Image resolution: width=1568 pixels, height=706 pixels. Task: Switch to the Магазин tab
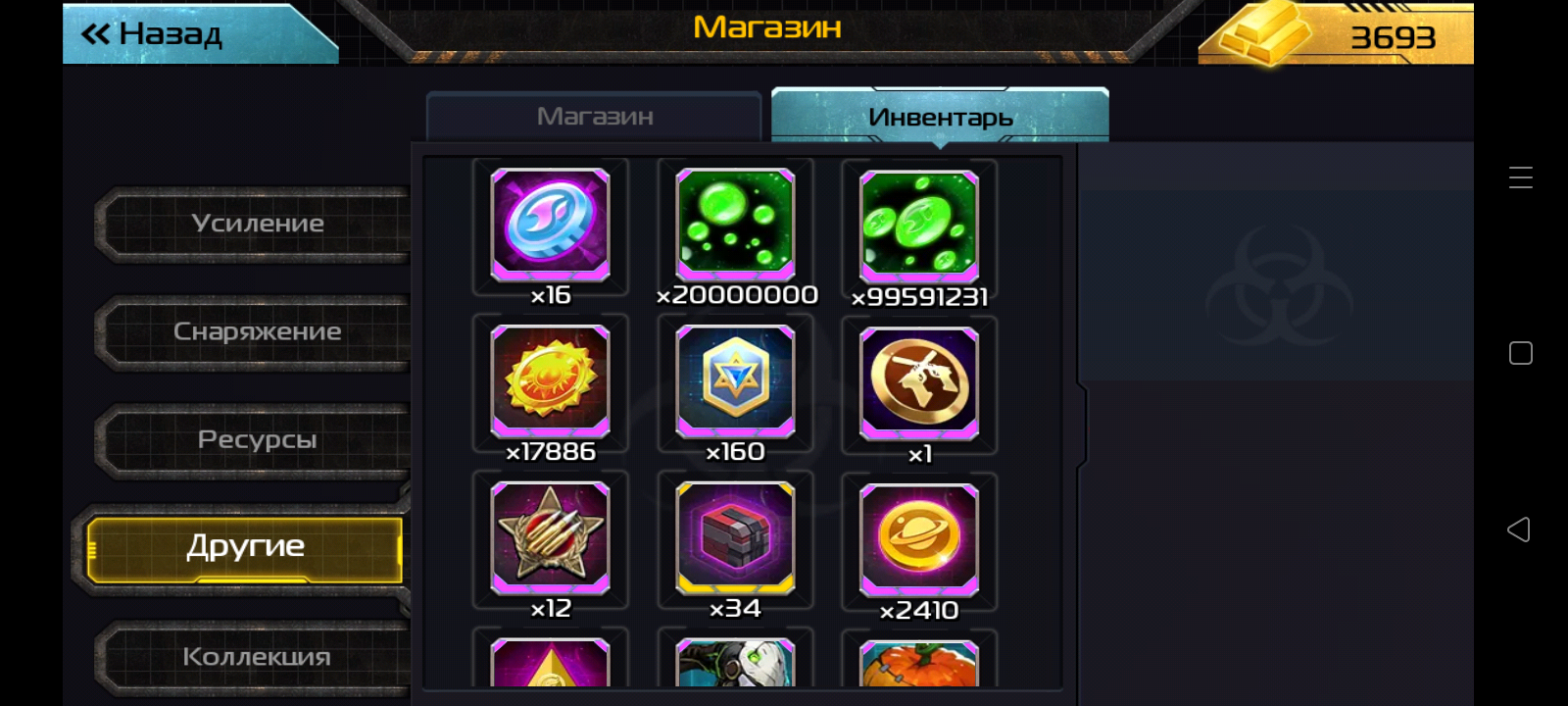click(594, 117)
